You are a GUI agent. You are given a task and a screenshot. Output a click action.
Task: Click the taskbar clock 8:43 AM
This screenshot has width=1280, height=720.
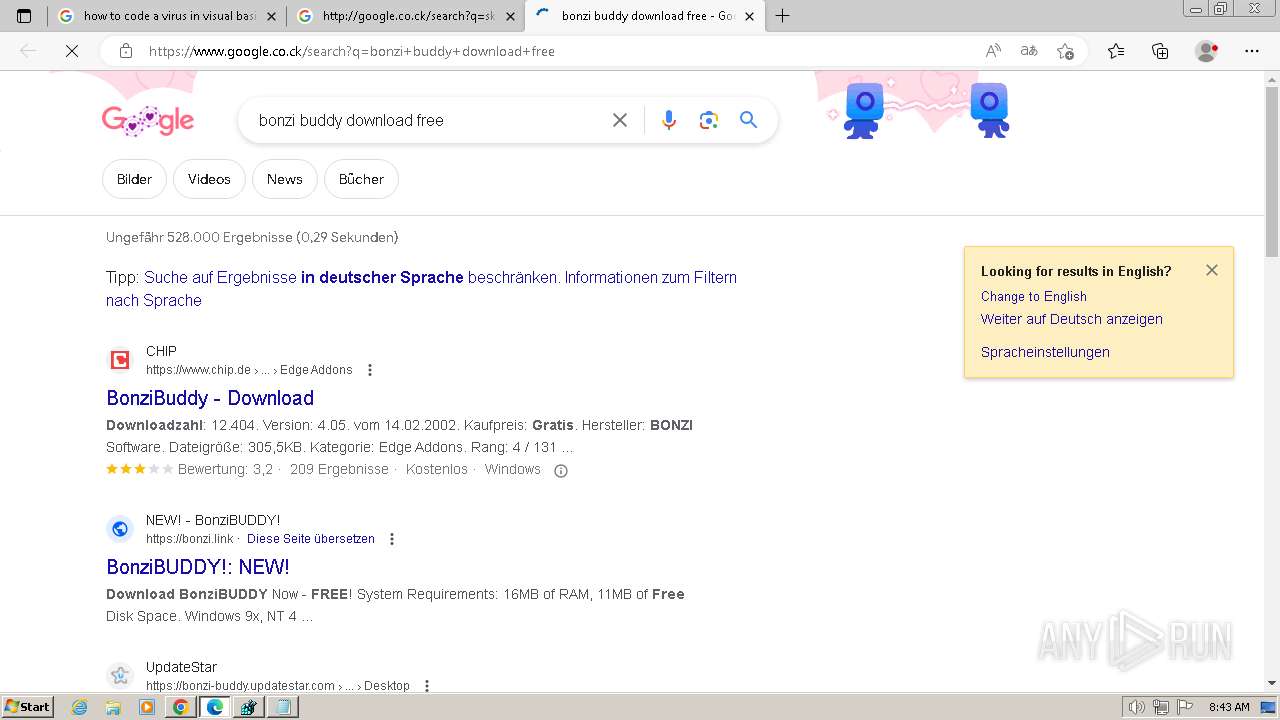click(x=1229, y=707)
